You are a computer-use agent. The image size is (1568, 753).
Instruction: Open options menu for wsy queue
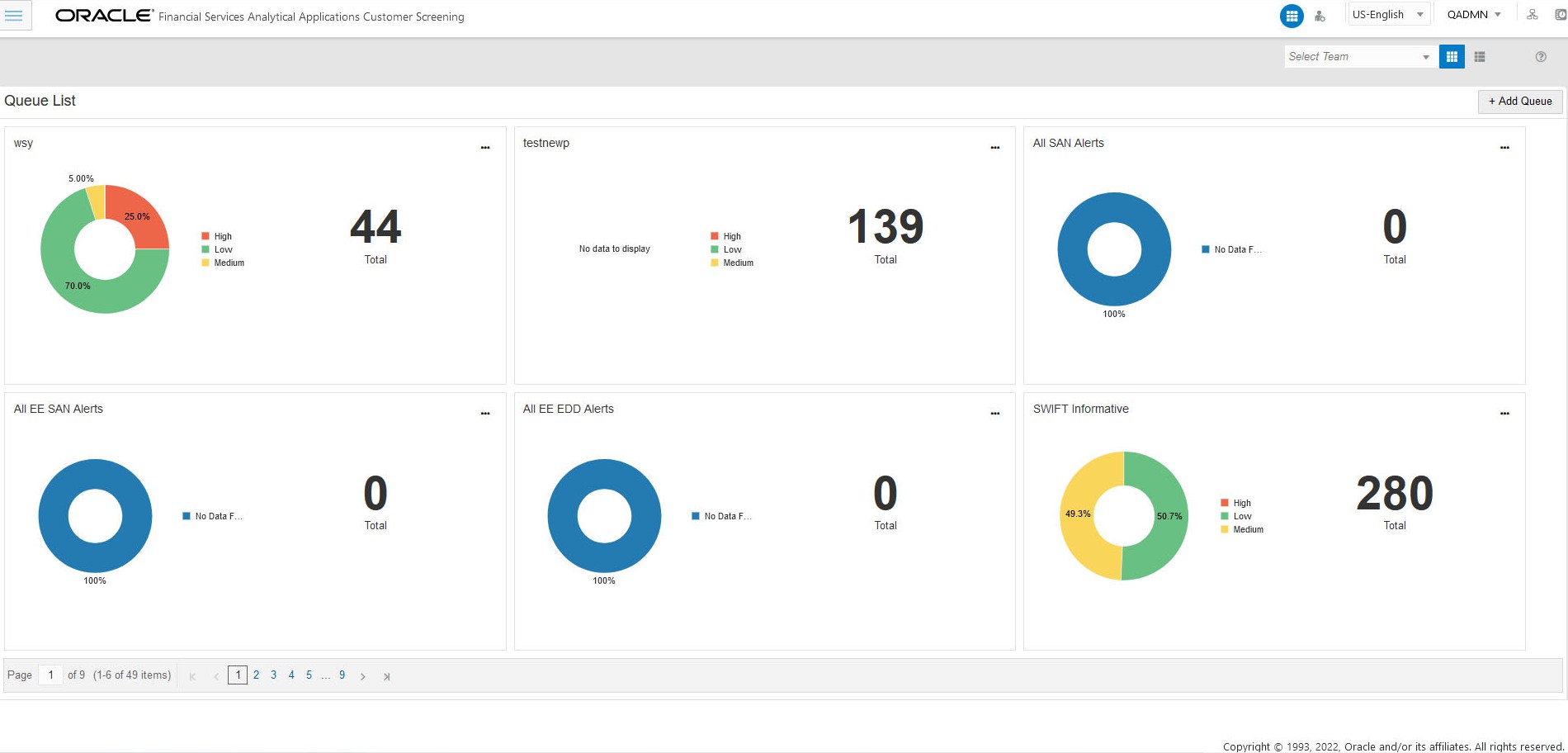485,148
